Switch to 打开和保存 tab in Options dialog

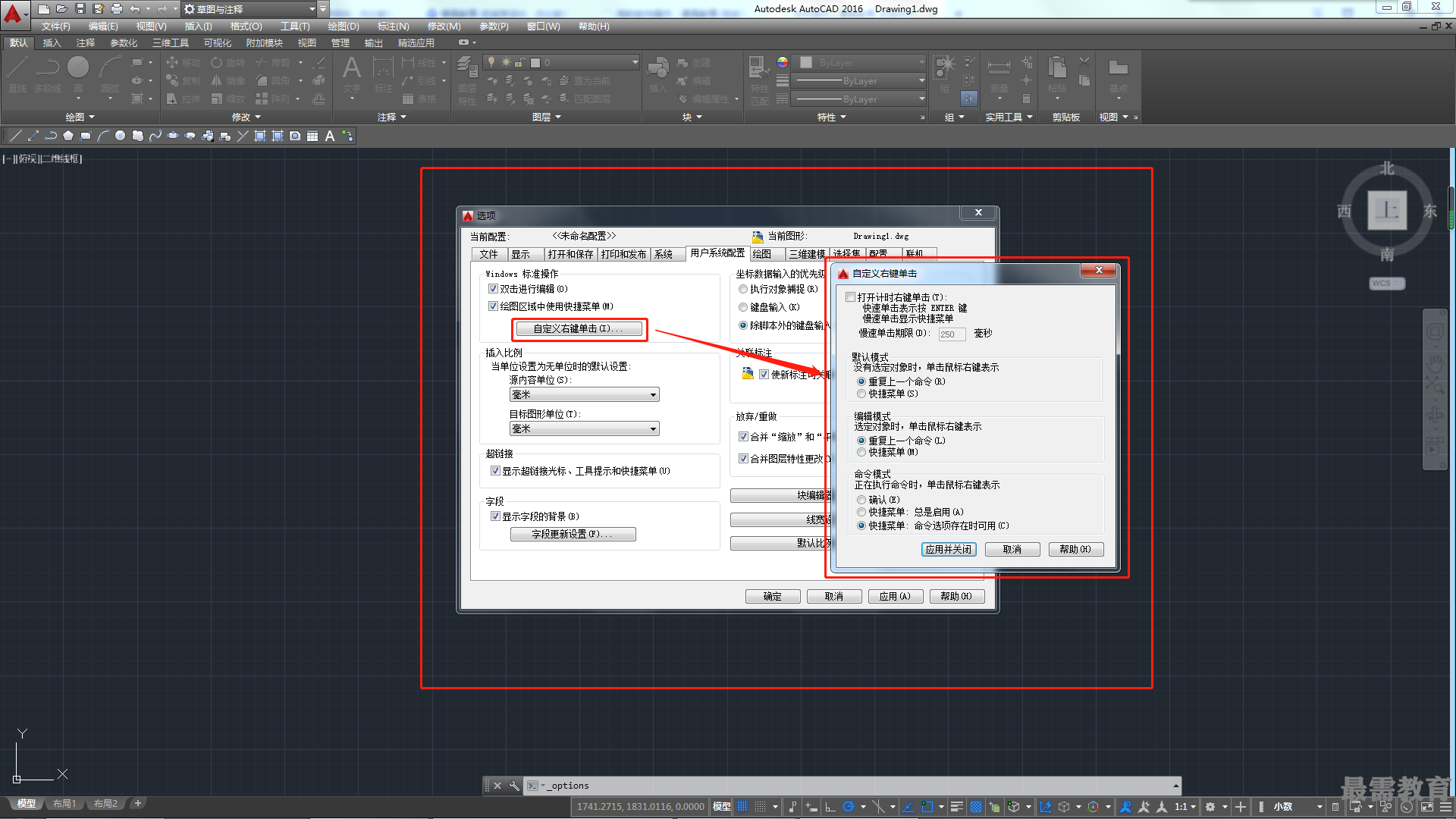pyautogui.click(x=570, y=254)
